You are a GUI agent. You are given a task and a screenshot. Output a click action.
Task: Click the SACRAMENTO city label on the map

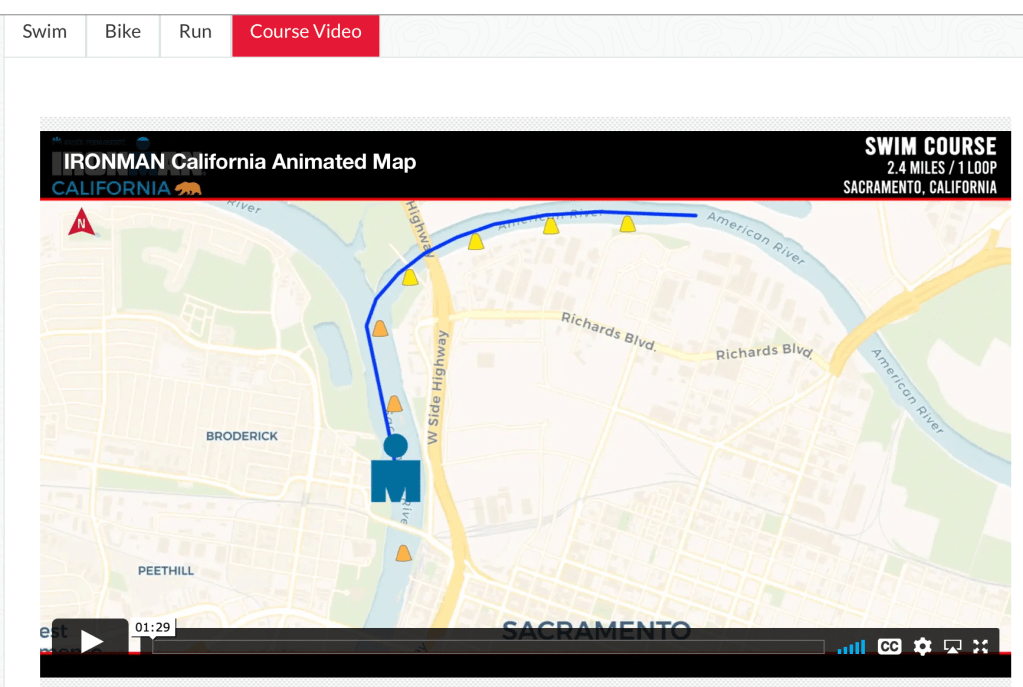(x=595, y=631)
